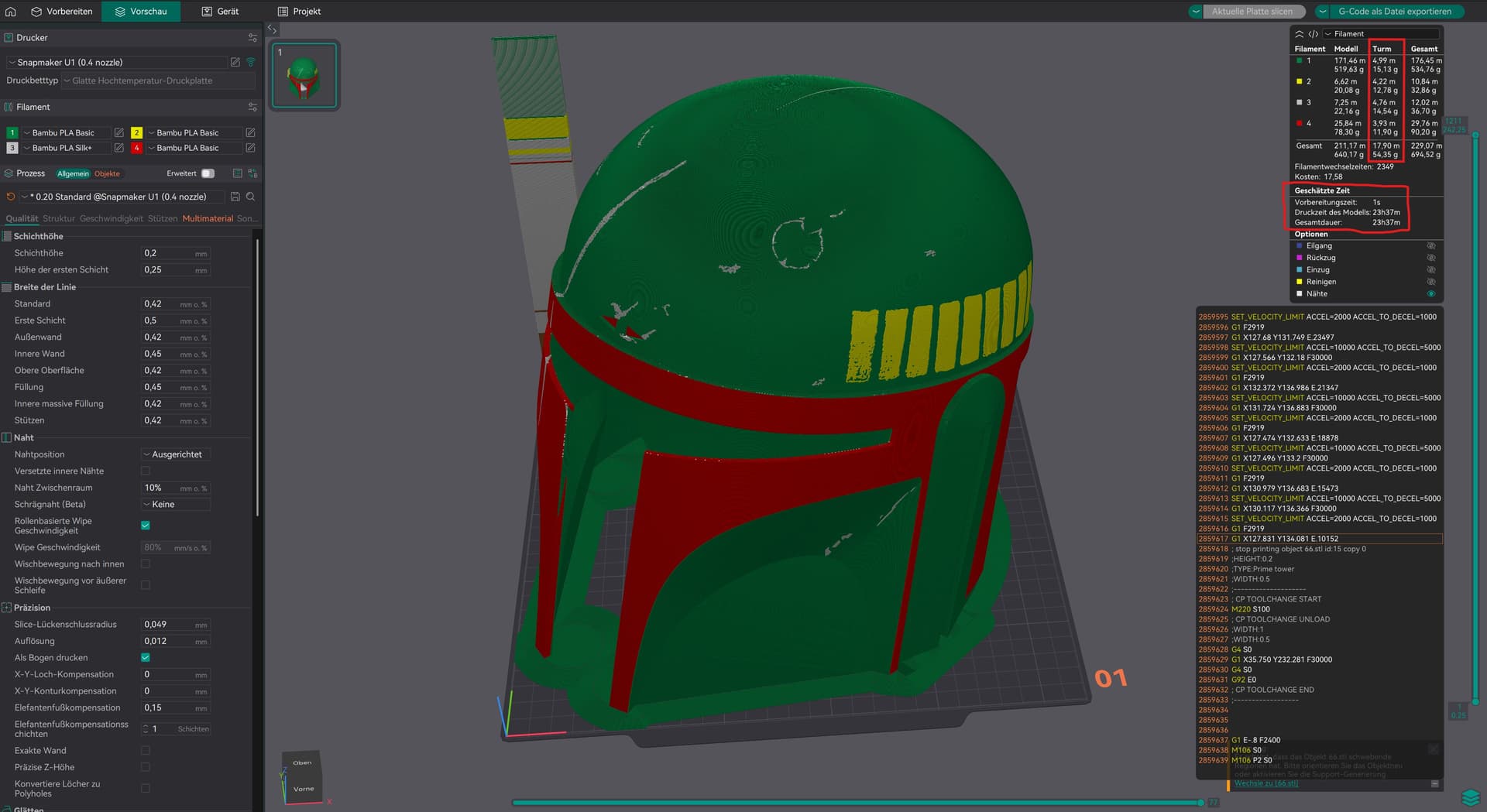Open the Druckbetttyp plate type dropdown

159,81
